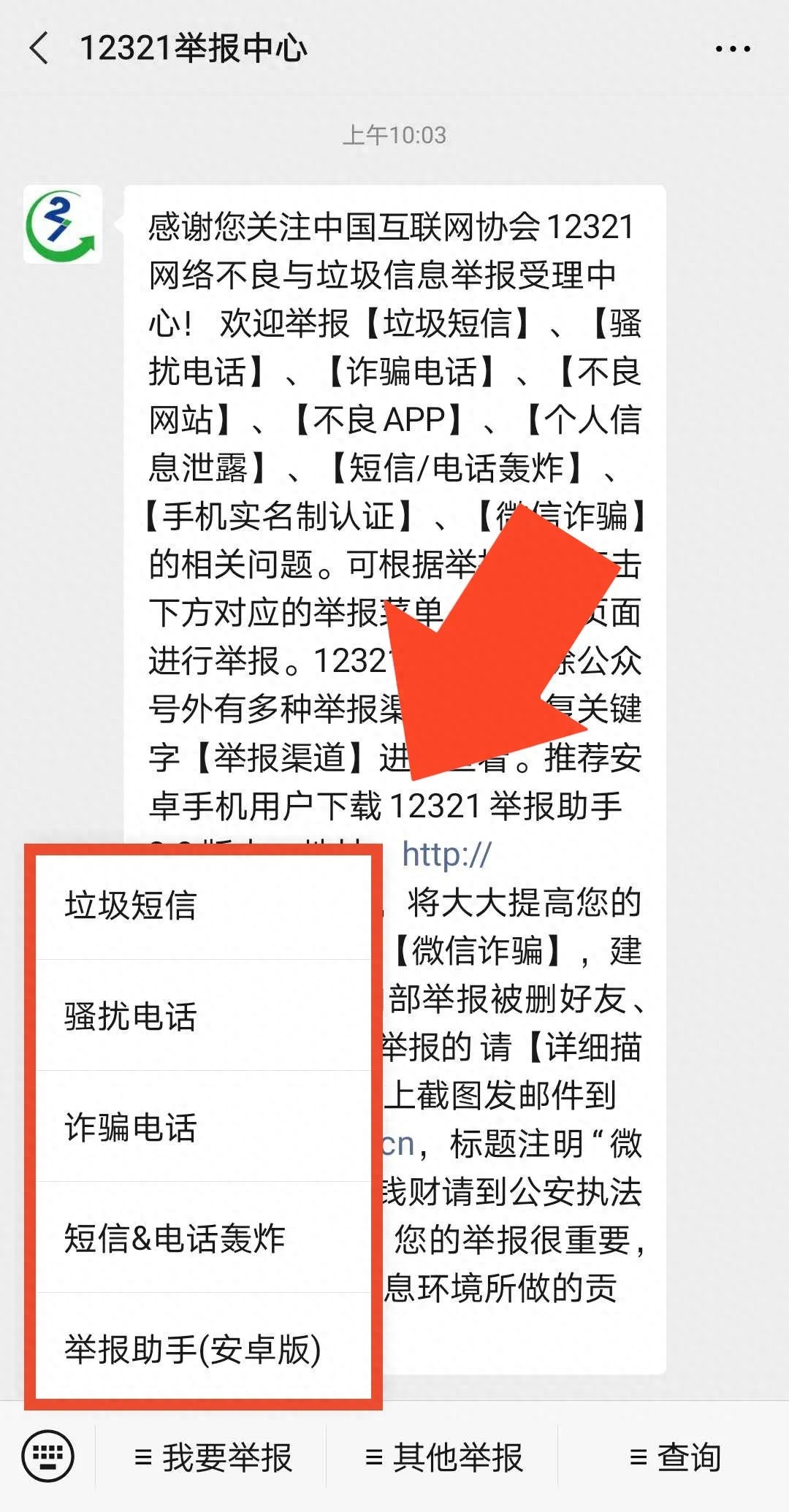
Task: Tap the 12321举报中心 title text
Action: tap(194, 48)
